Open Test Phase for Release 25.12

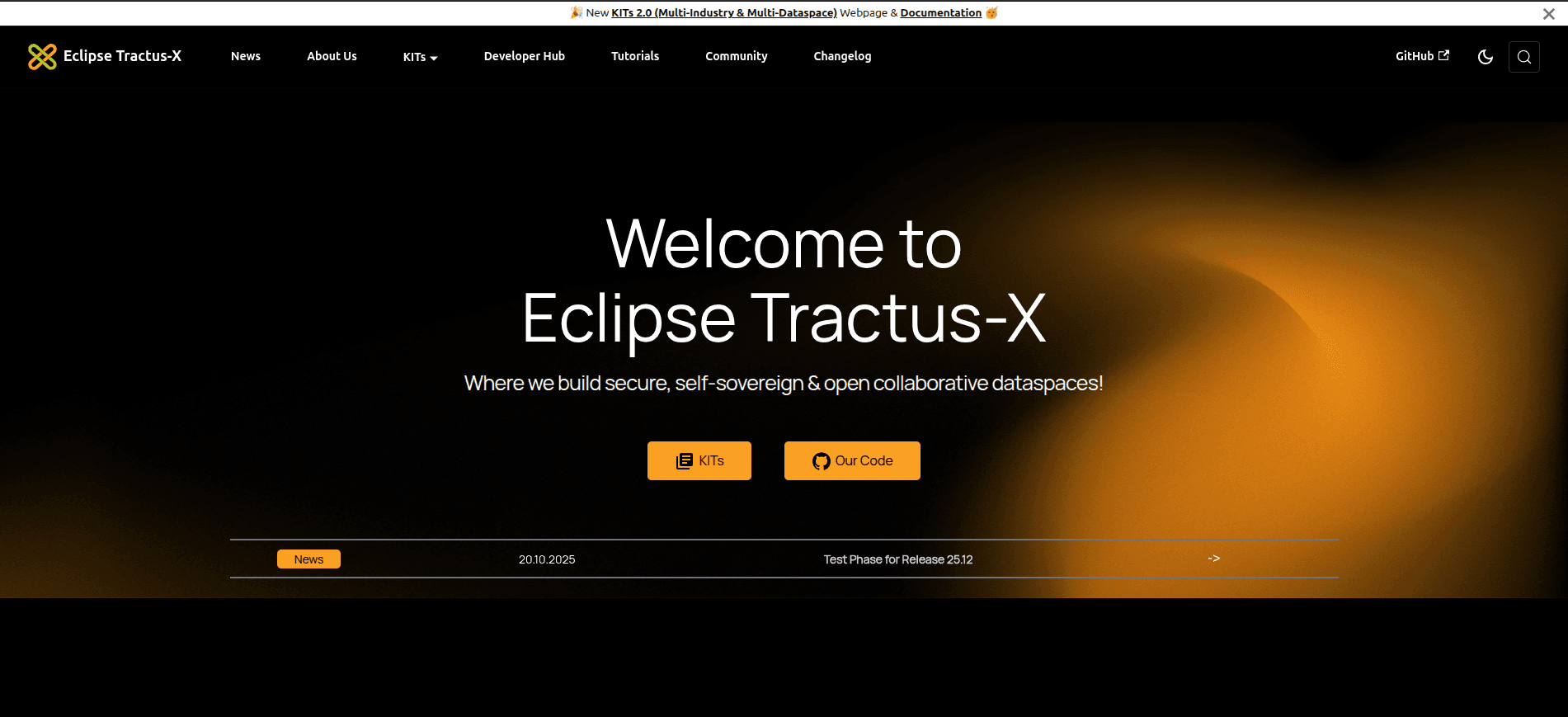tap(898, 559)
